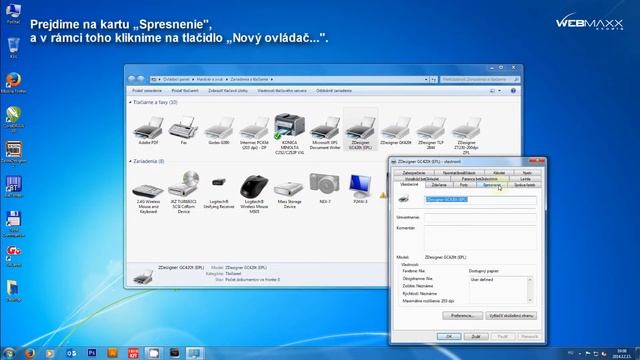The height and width of the screenshot is (360, 640).
Task: Click the Windows Start button
Action: click(x=9, y=353)
